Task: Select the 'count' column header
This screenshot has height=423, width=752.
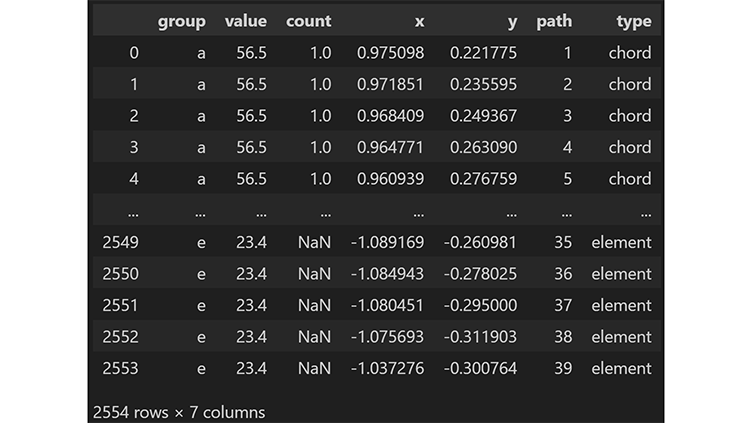Action: click(308, 21)
